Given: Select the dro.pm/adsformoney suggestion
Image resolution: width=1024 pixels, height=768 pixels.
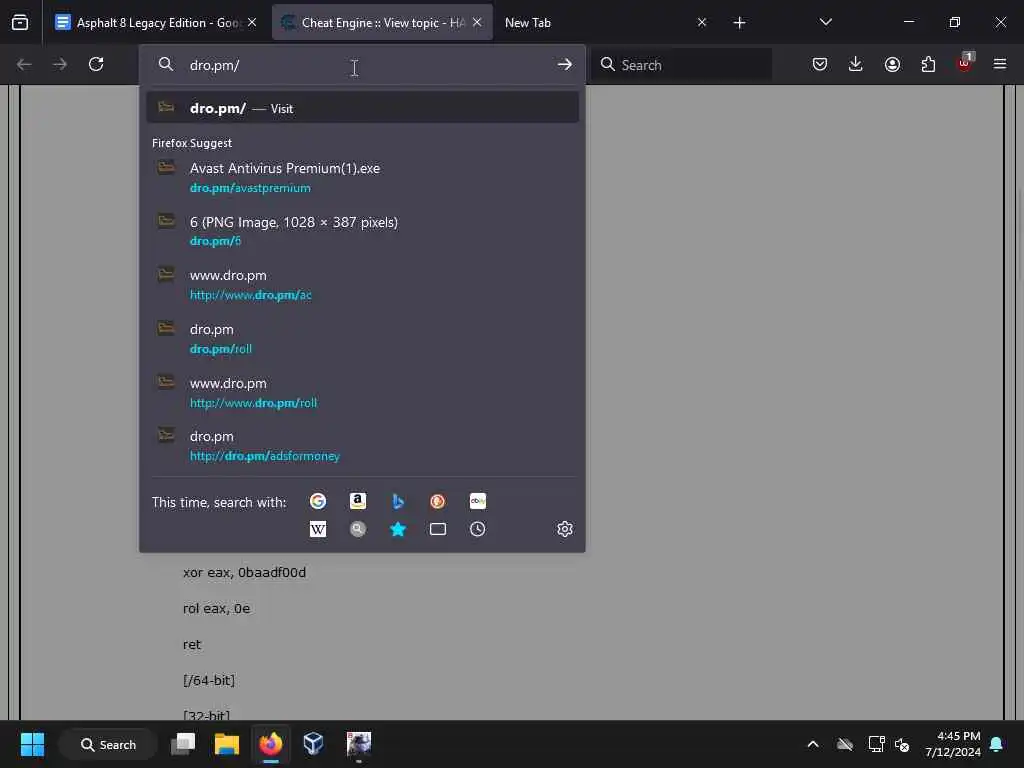Looking at the screenshot, I should [x=362, y=446].
